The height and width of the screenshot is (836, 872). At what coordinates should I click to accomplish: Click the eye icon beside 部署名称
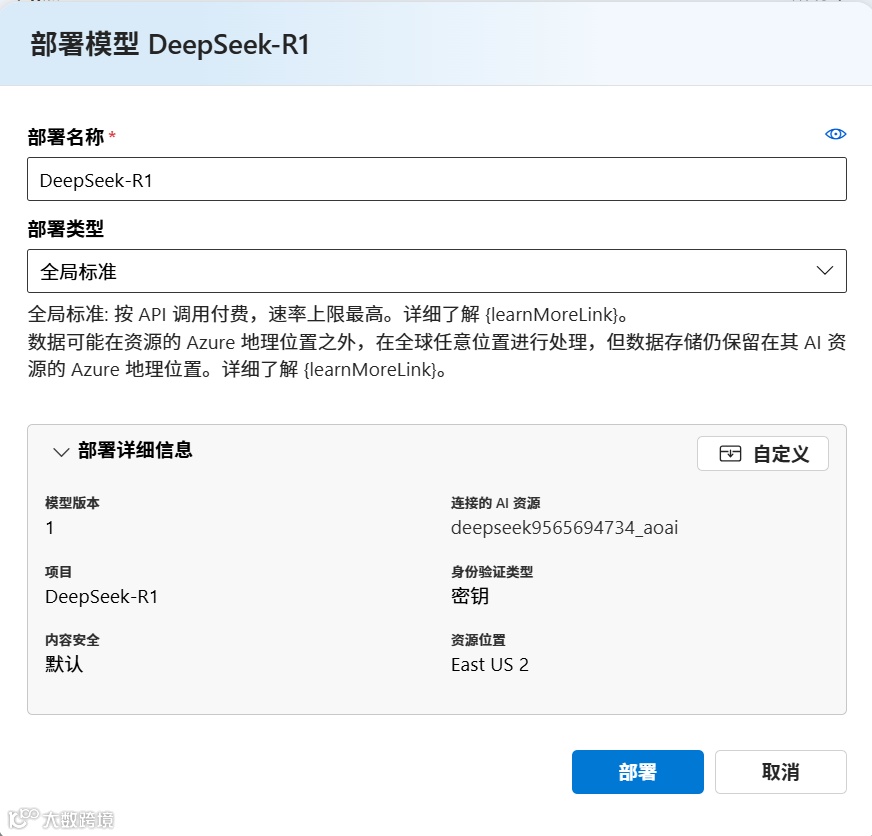[x=835, y=134]
